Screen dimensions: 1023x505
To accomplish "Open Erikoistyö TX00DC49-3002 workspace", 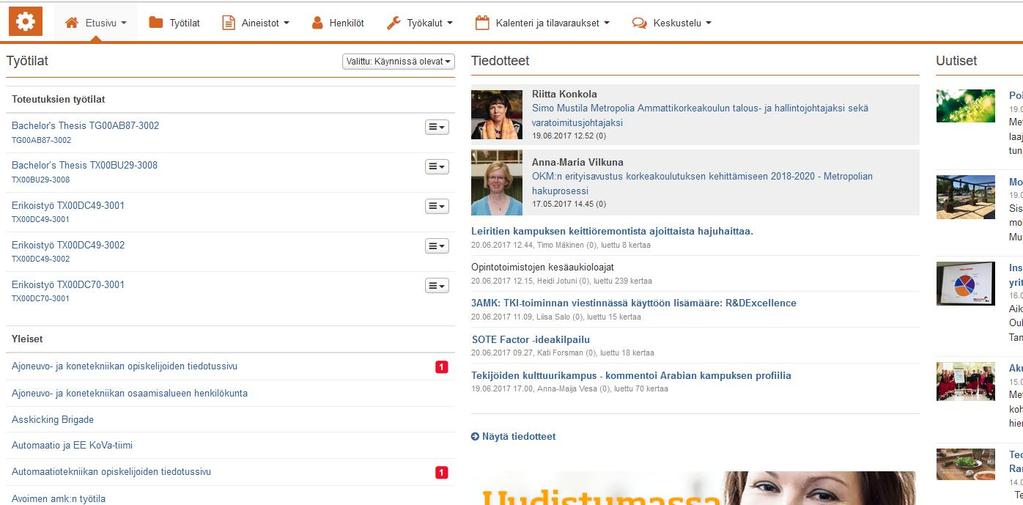I will pyautogui.click(x=68, y=245).
